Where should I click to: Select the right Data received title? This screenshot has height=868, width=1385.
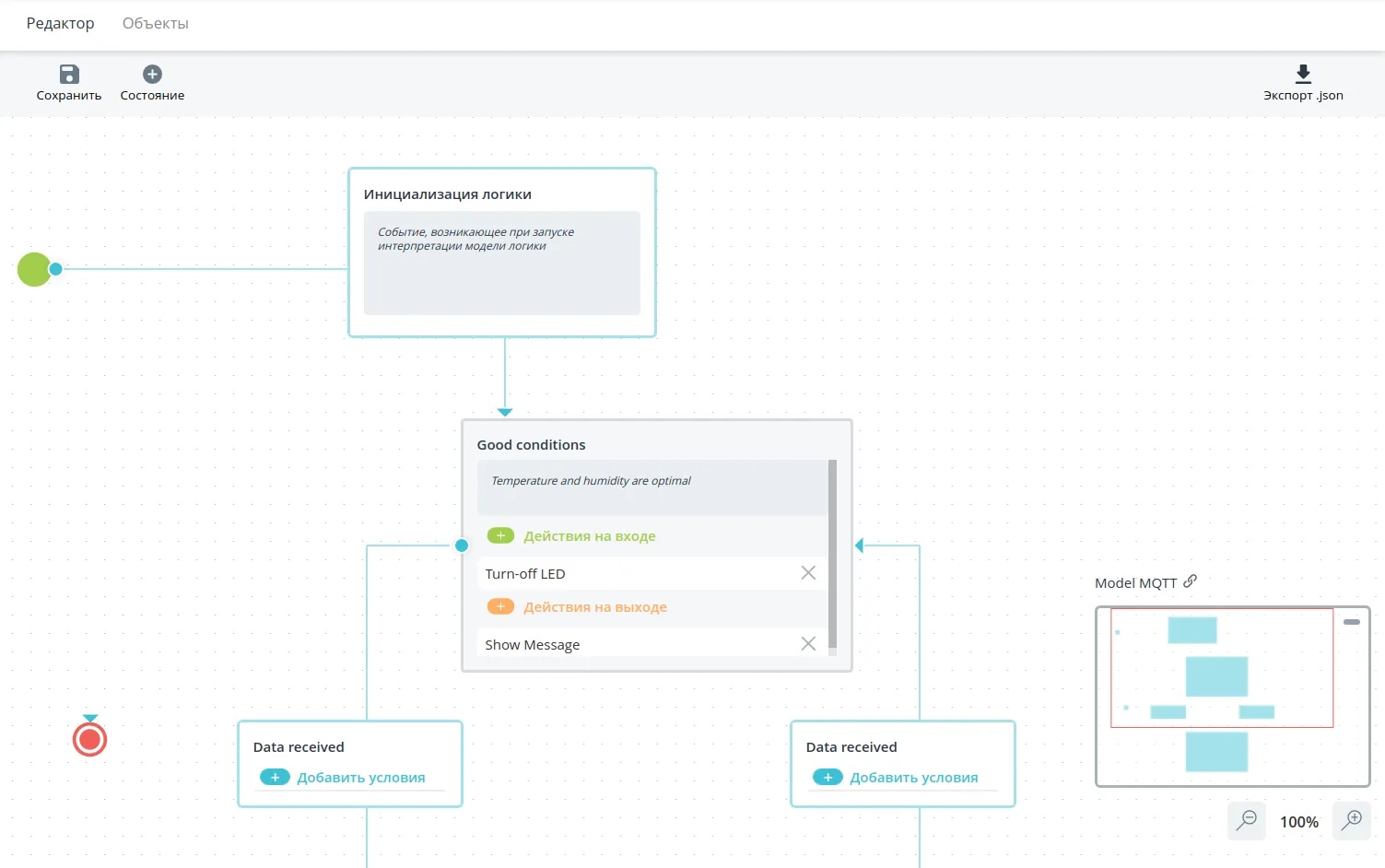851,746
